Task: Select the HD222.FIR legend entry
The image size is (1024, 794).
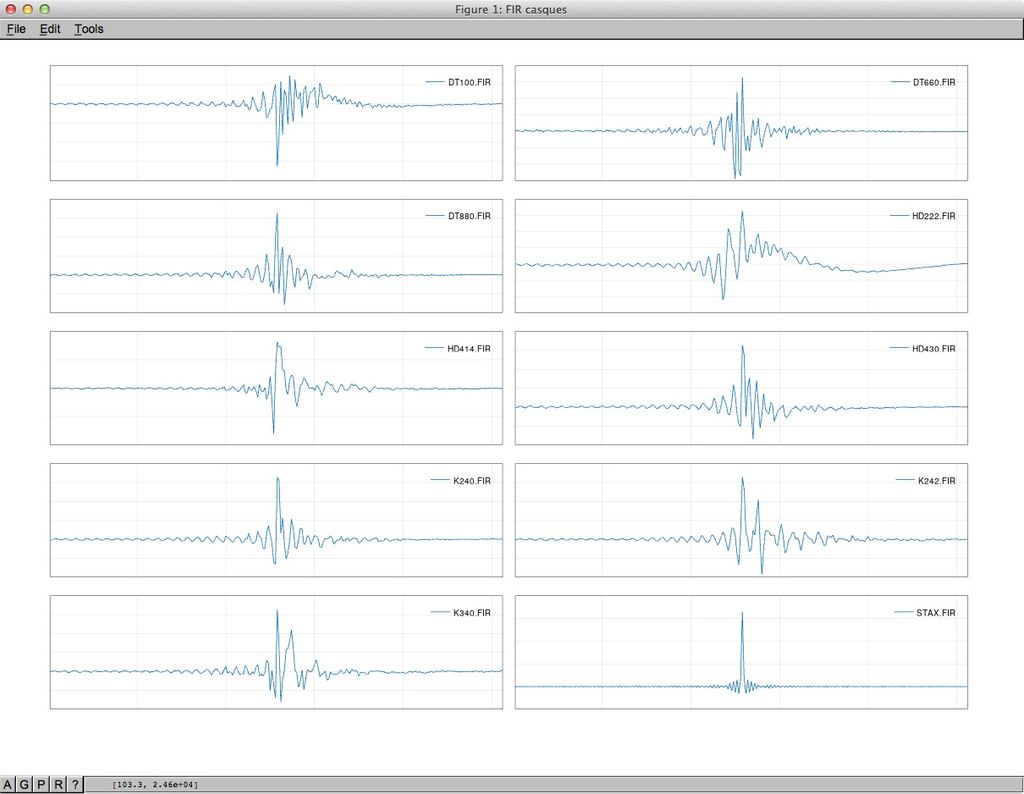Action: (933, 216)
